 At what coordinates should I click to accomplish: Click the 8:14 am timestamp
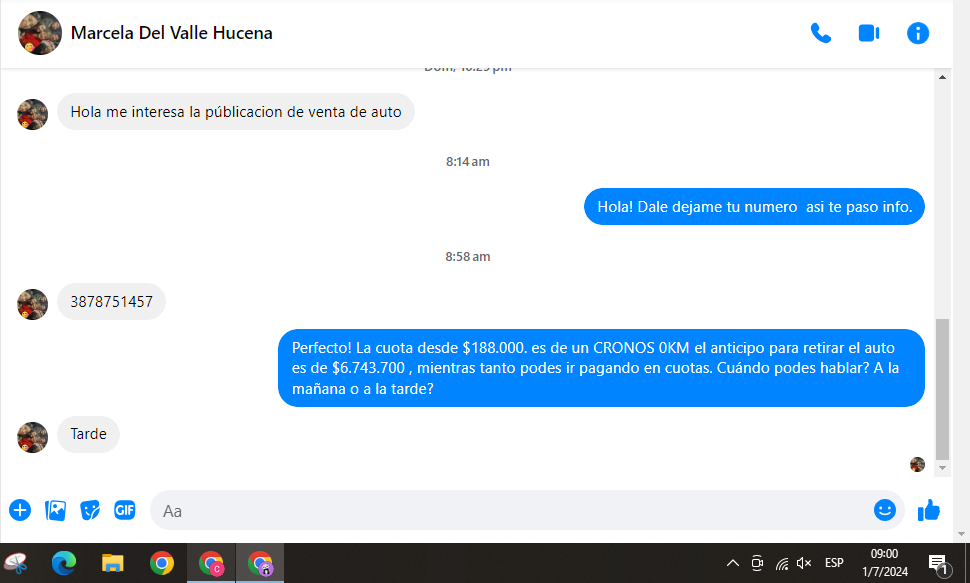468,162
